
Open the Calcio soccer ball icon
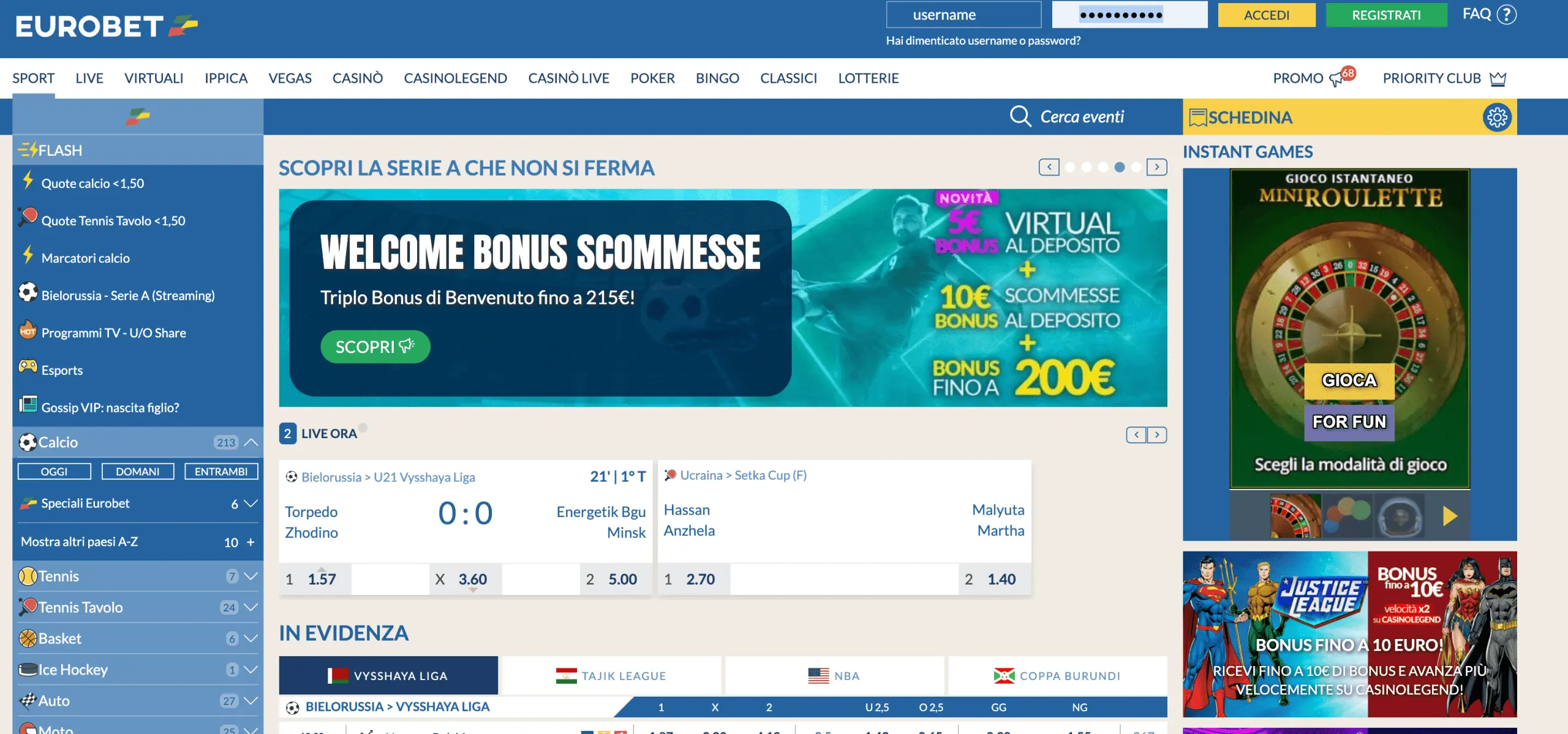[x=28, y=442]
